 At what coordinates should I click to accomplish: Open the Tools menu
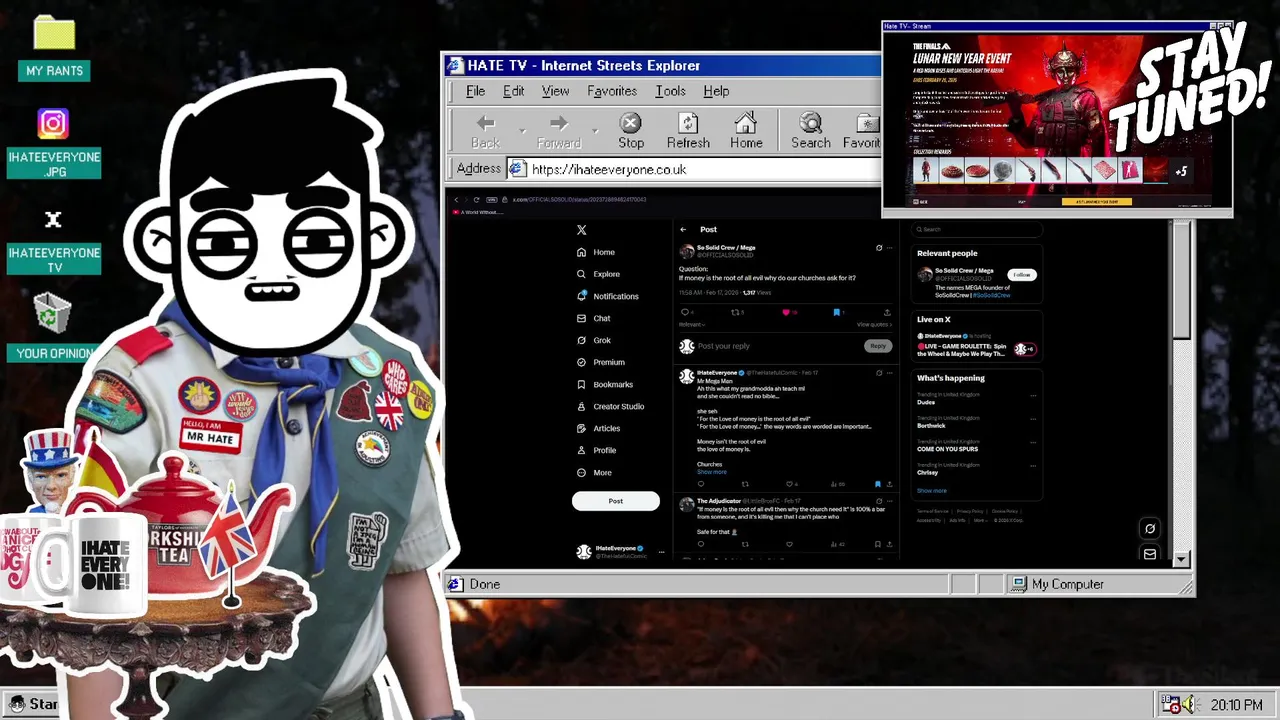[x=670, y=91]
